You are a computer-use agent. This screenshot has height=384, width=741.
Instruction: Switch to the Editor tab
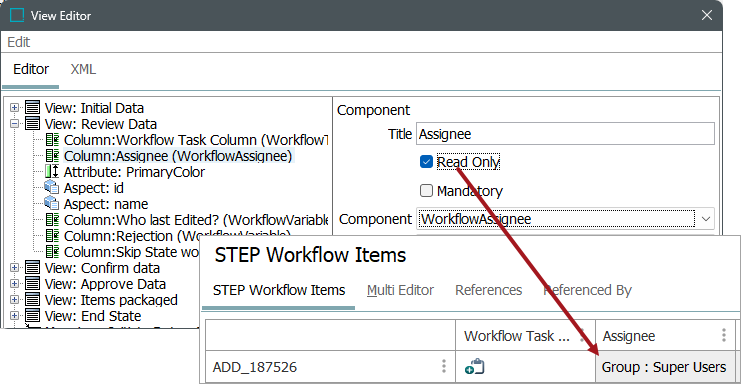(31, 69)
